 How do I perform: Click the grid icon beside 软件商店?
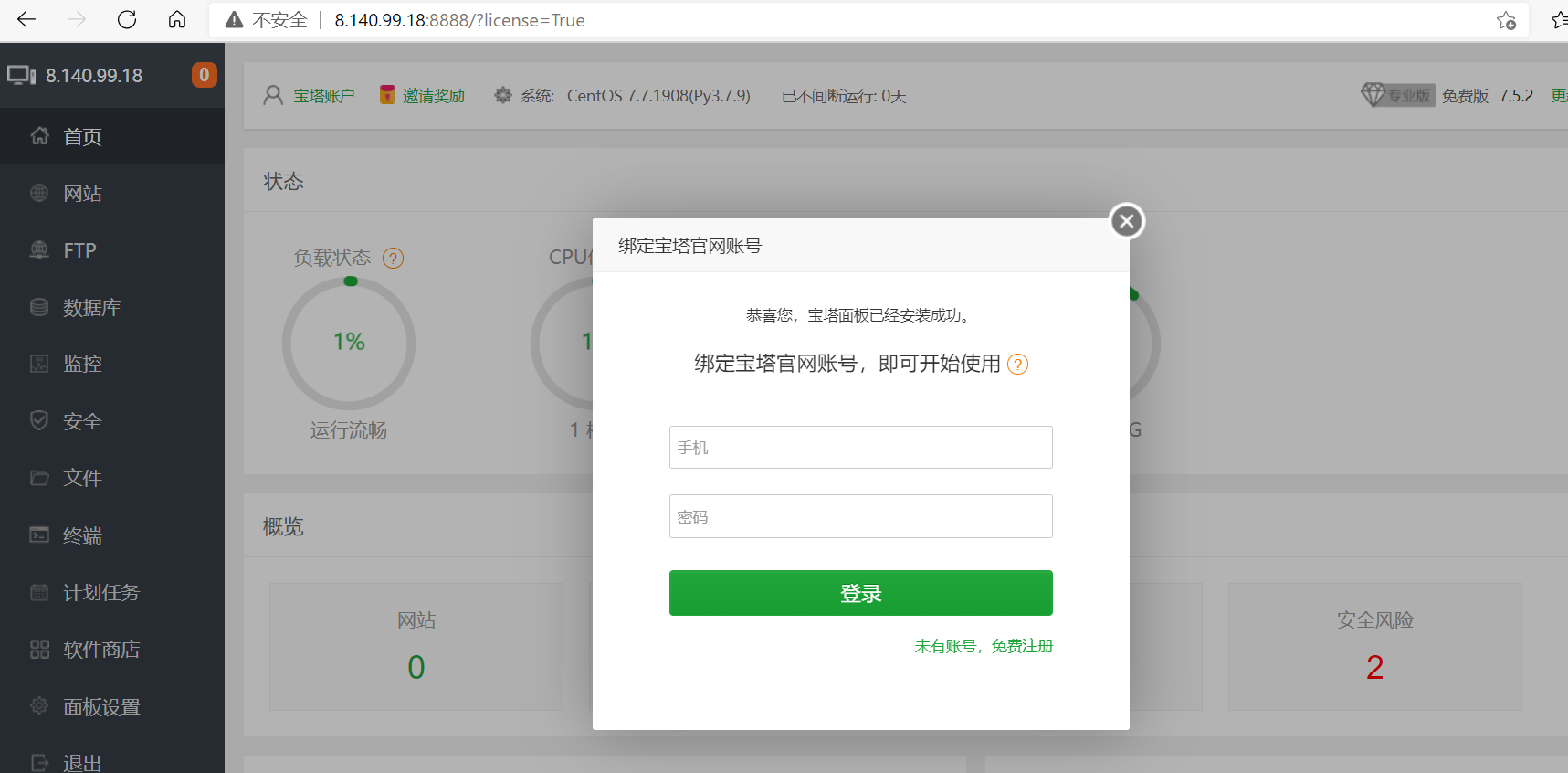click(39, 649)
